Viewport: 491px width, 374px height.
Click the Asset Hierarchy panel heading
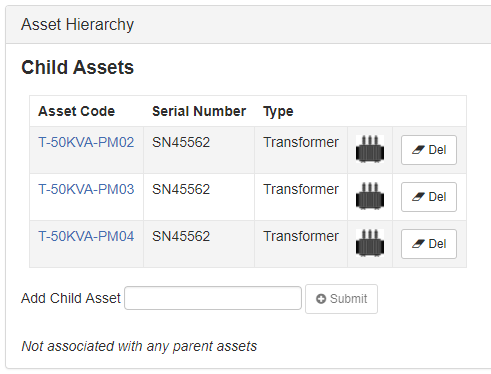[77, 25]
